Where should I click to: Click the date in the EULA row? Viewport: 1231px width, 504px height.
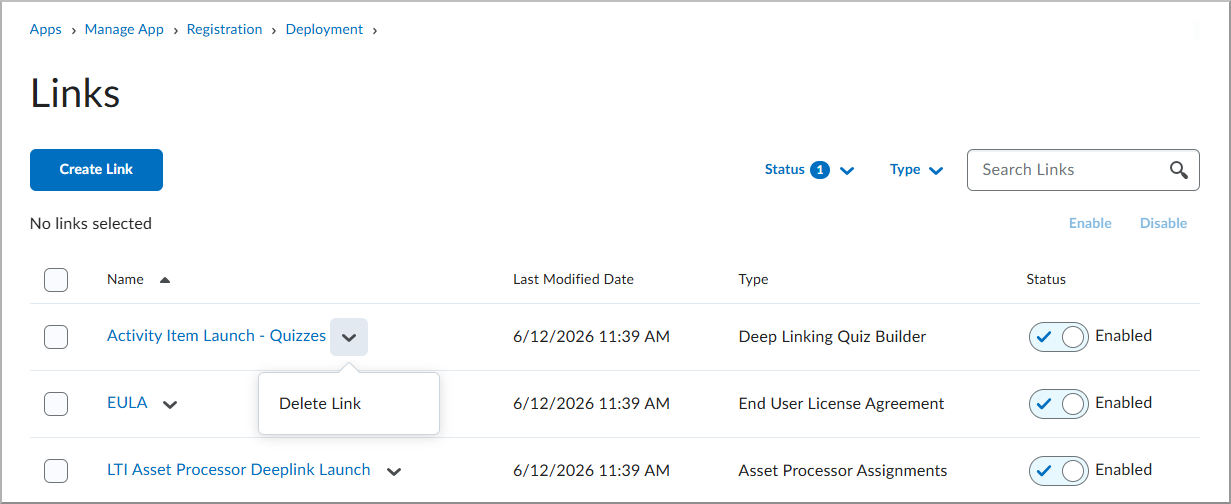[x=591, y=404]
